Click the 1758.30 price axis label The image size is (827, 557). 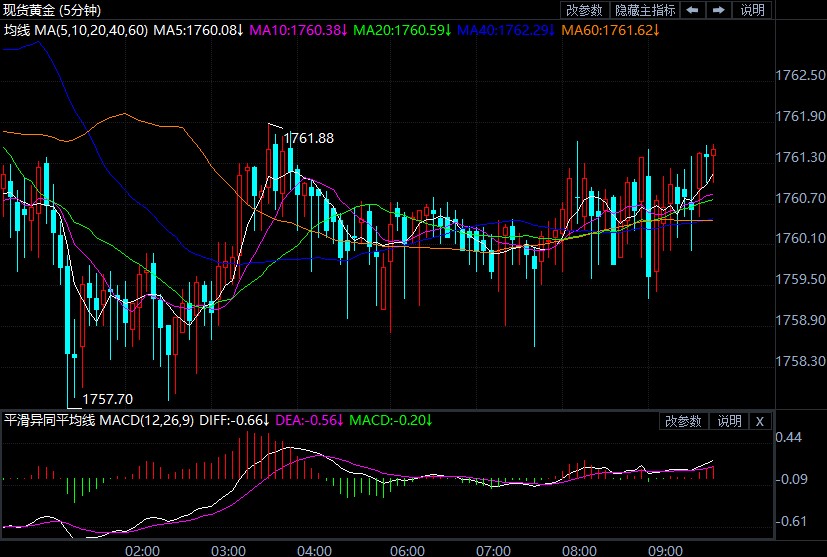(x=800, y=361)
